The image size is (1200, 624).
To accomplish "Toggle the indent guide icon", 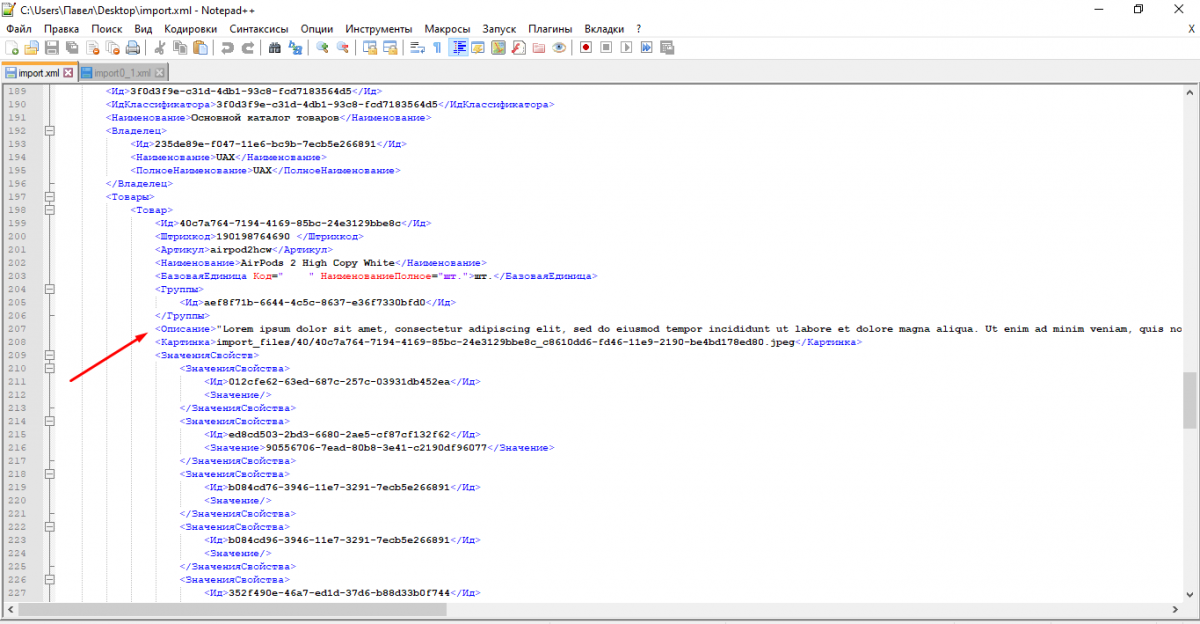I will tap(460, 47).
